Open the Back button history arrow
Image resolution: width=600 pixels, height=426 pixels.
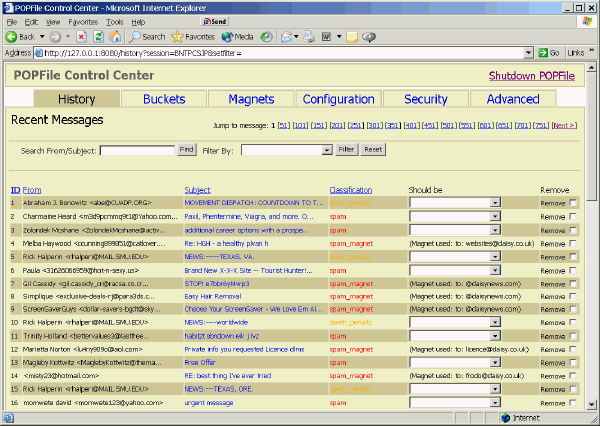tap(42, 37)
